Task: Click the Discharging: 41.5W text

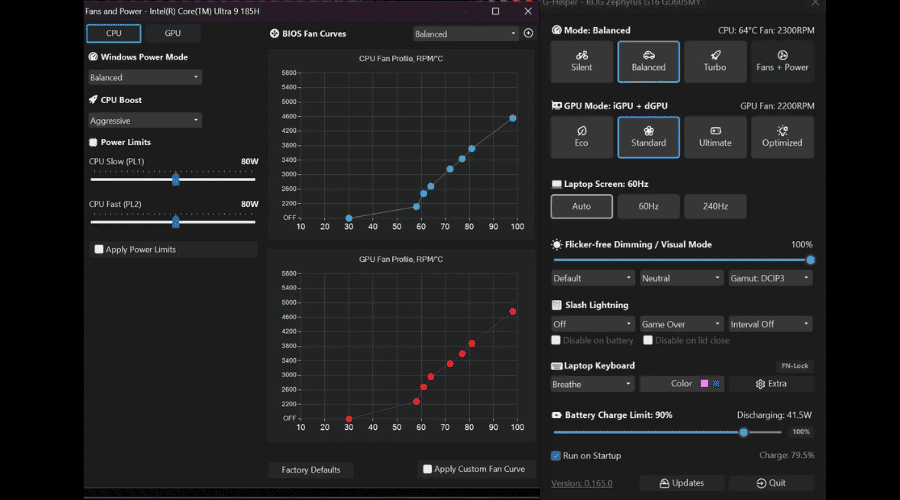Action: (774, 415)
